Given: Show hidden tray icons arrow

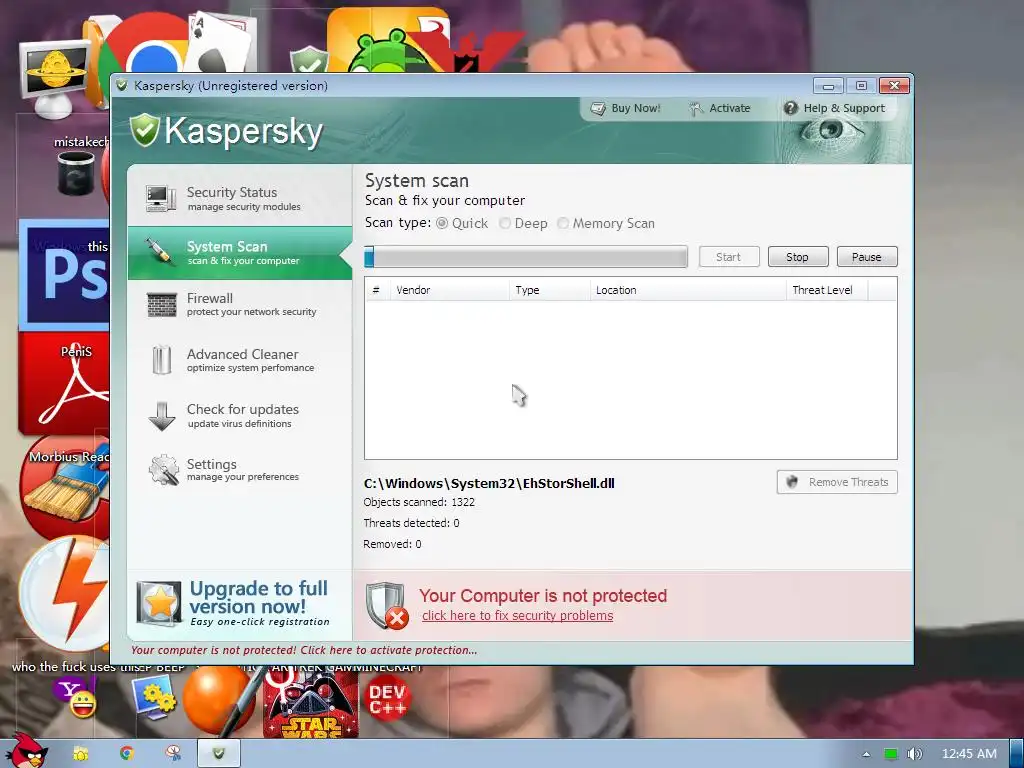Looking at the screenshot, I should click(866, 754).
